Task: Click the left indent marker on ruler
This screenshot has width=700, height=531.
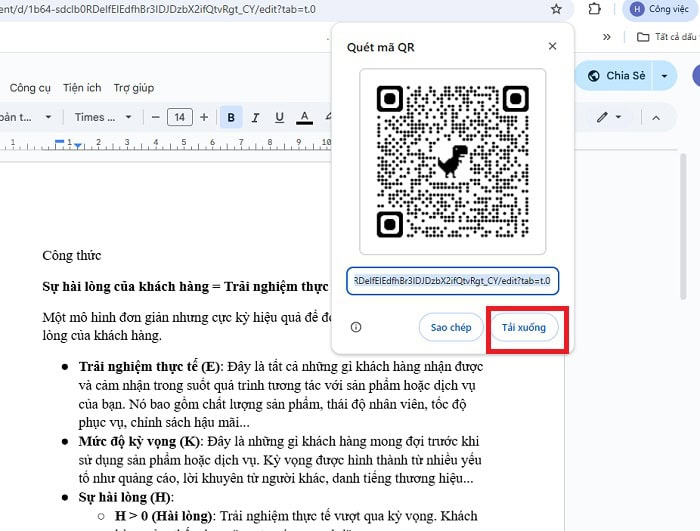Action: coord(78,146)
